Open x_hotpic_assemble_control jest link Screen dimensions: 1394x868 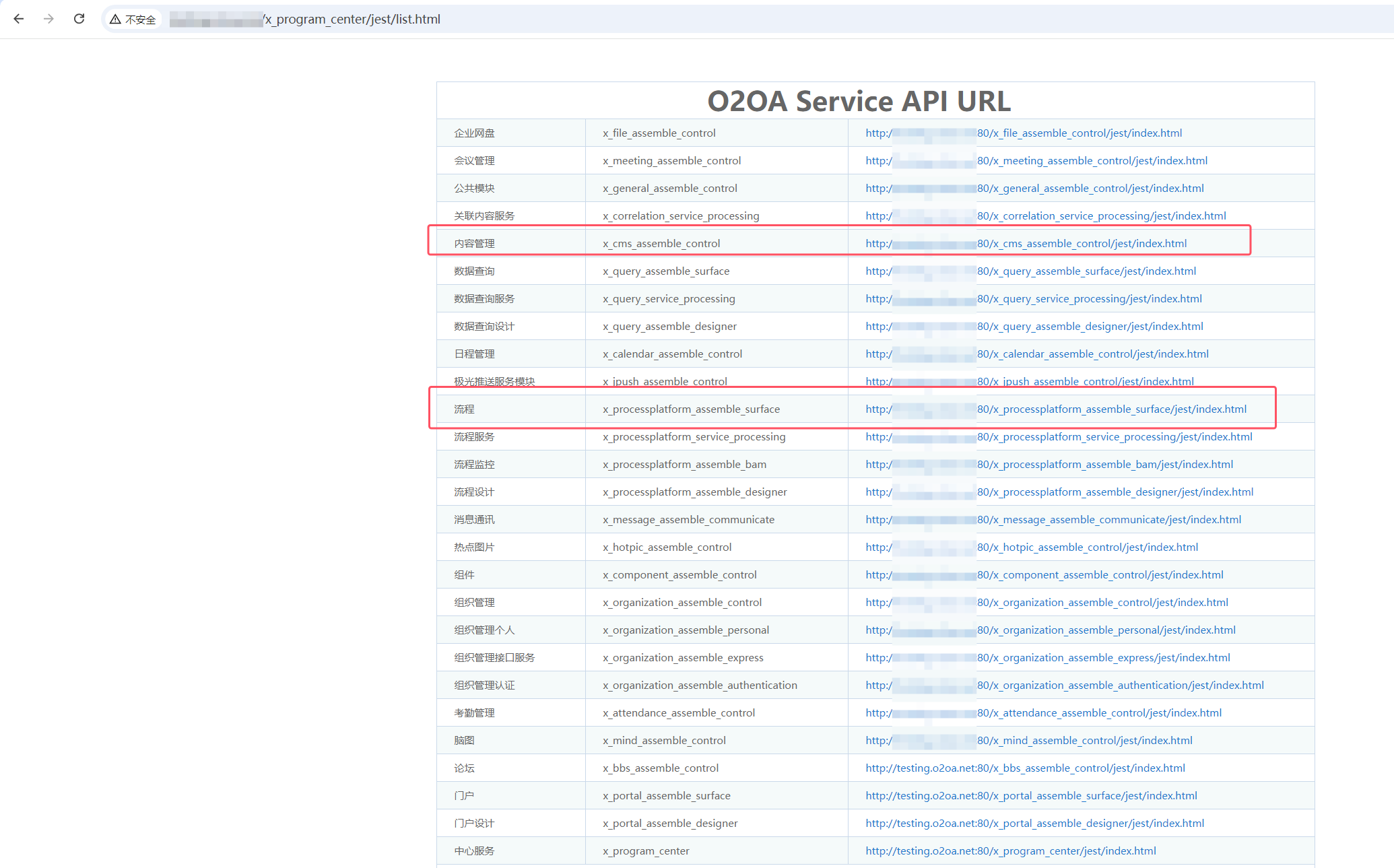pos(1087,547)
